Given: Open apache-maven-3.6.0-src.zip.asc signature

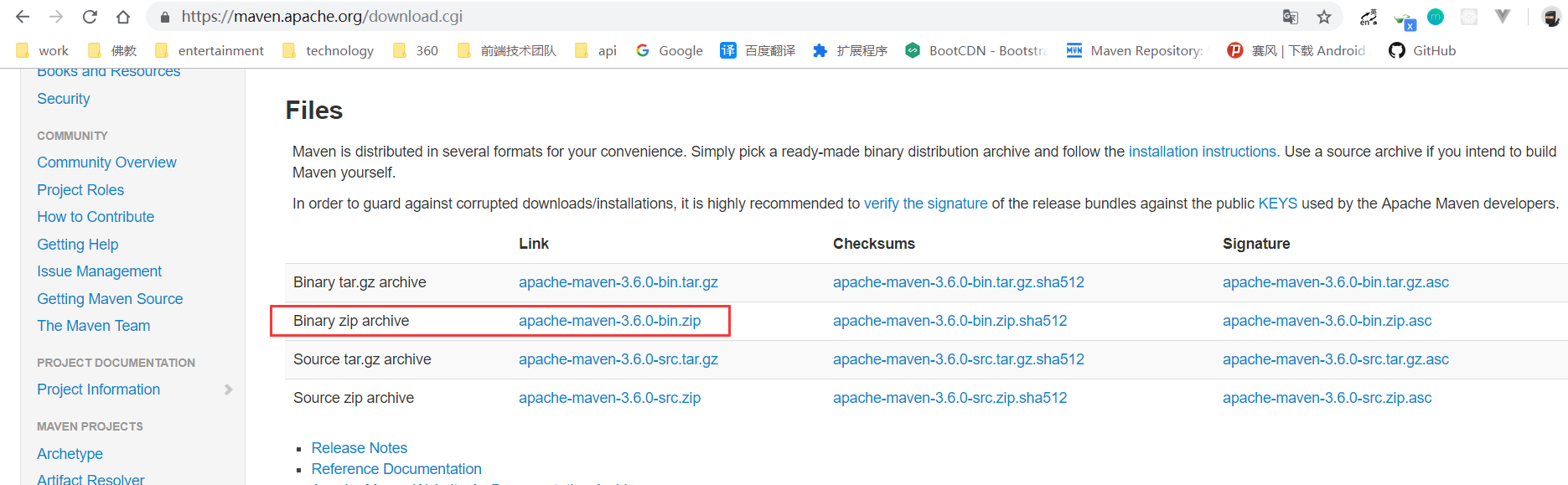Looking at the screenshot, I should pos(1327,398).
